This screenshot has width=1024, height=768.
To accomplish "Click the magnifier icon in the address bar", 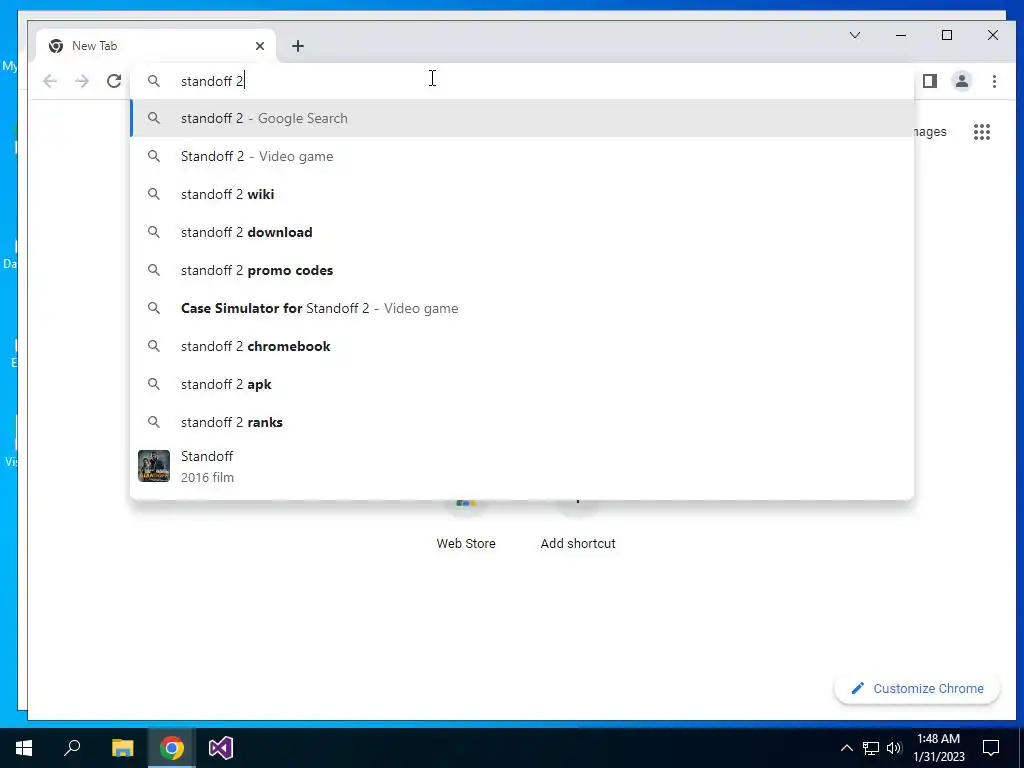I will 153,81.
